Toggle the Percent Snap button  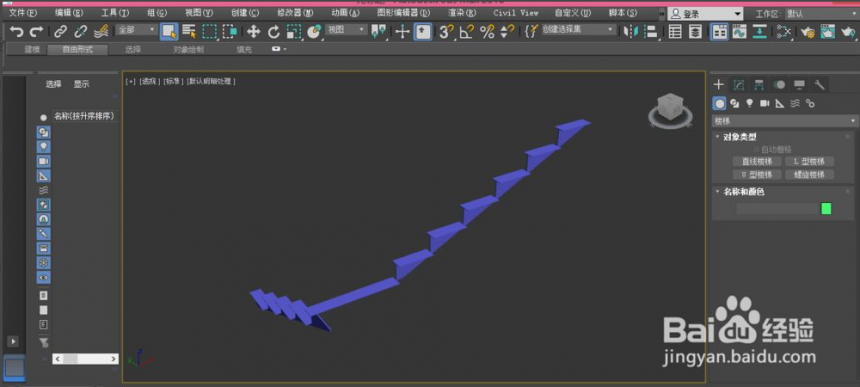[487, 32]
